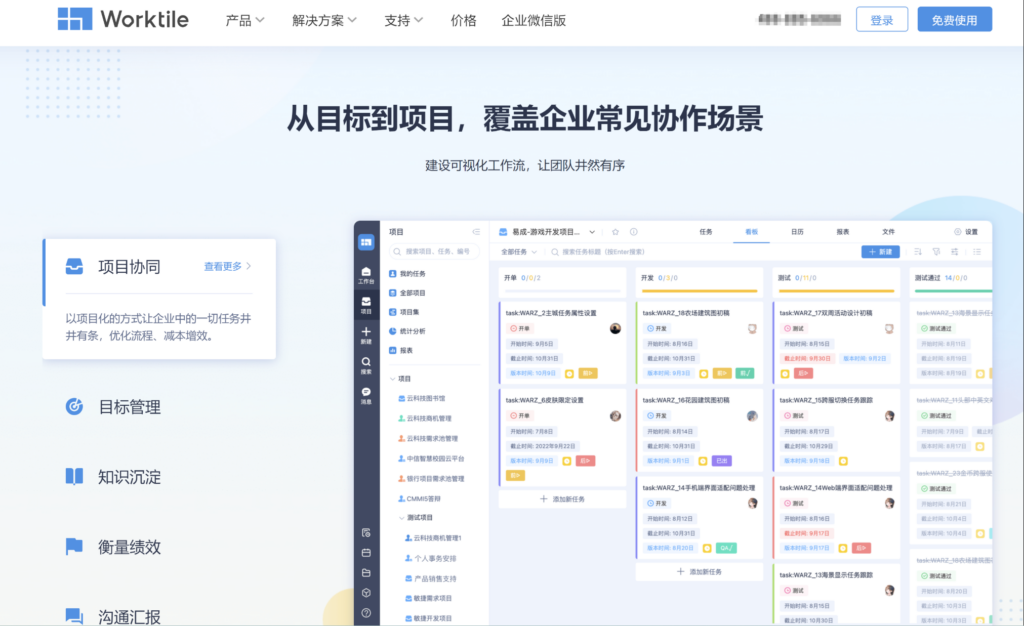The width and height of the screenshot is (1024, 626).
Task: Open 价格 in the top navigation
Action: (x=463, y=20)
